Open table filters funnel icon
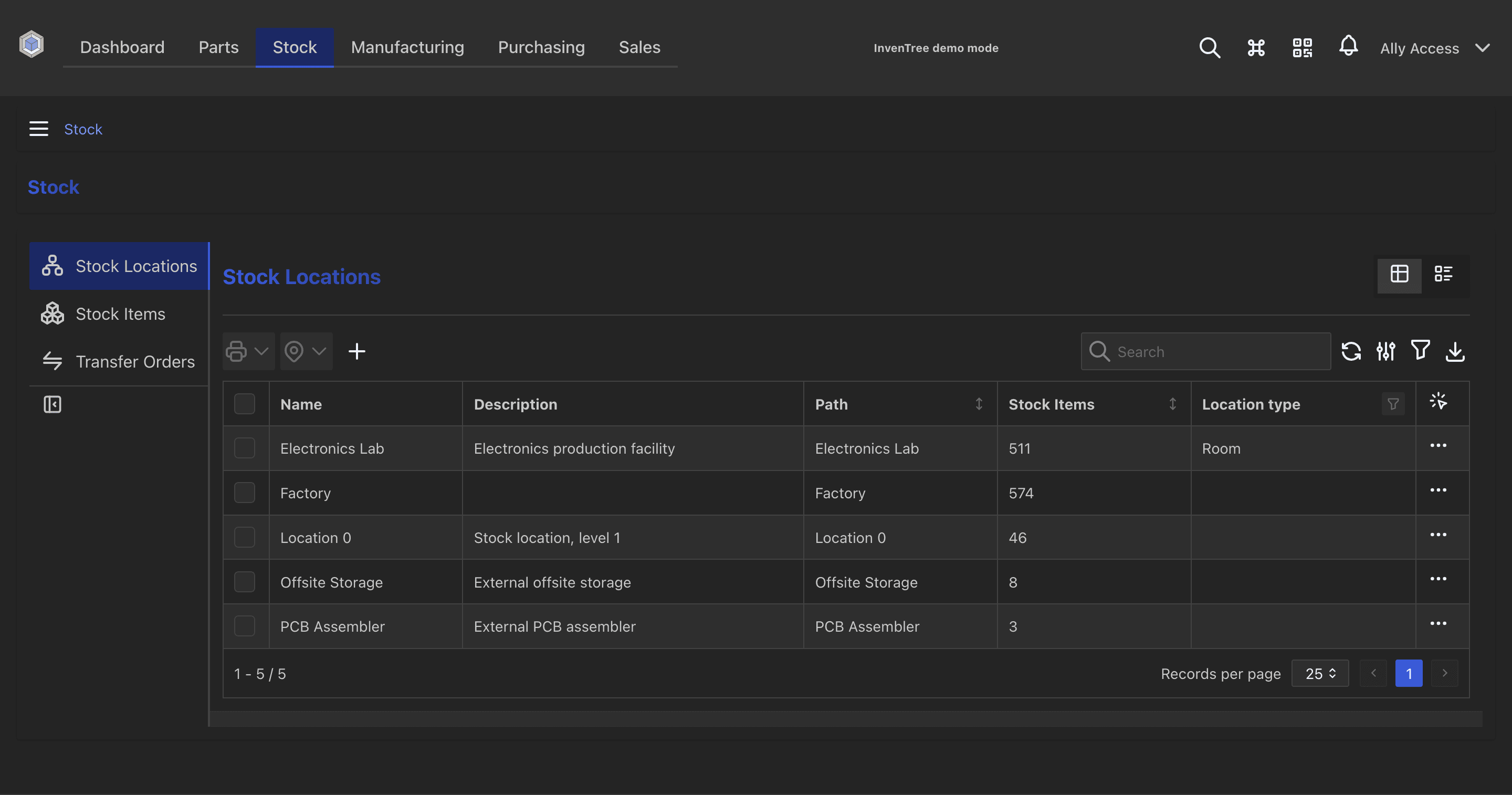Viewport: 1512px width, 795px height. click(x=1421, y=351)
